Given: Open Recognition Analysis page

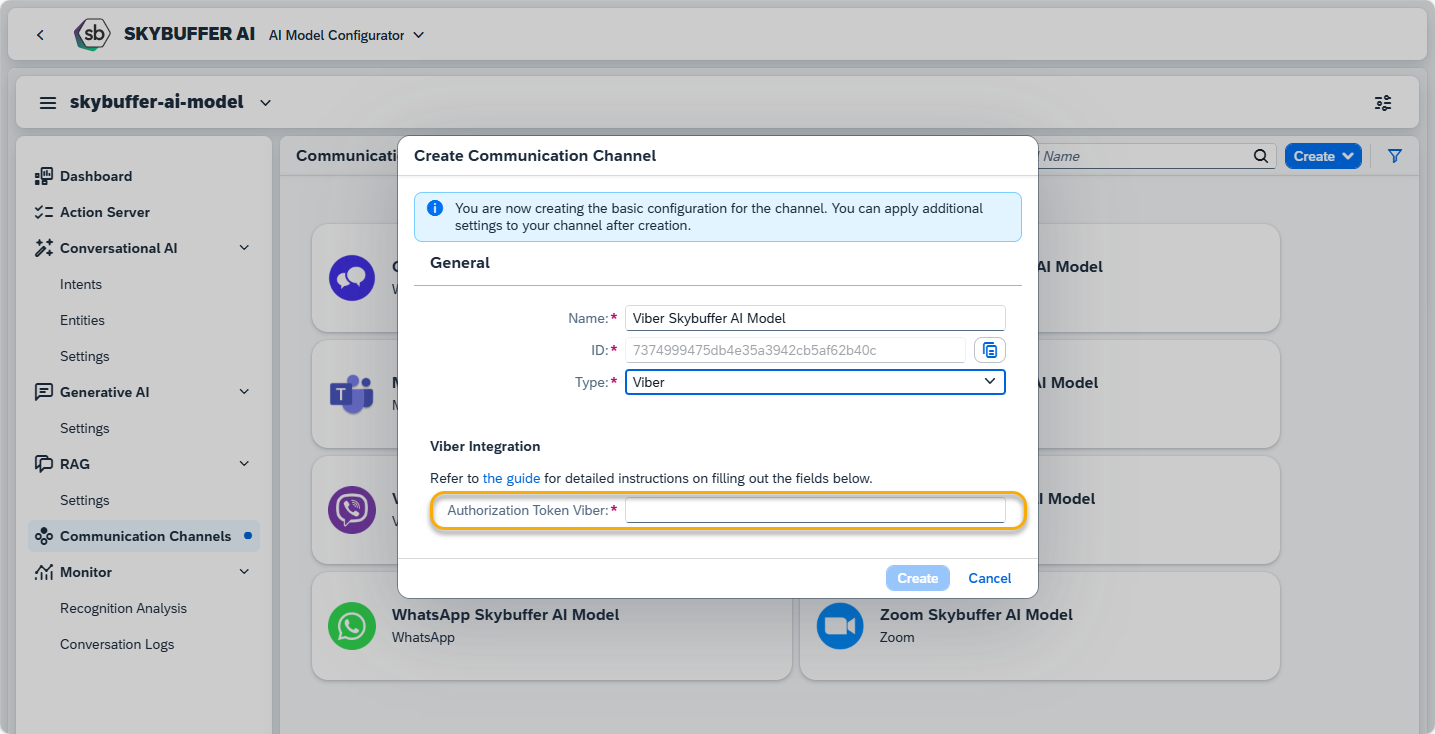Looking at the screenshot, I should [123, 608].
